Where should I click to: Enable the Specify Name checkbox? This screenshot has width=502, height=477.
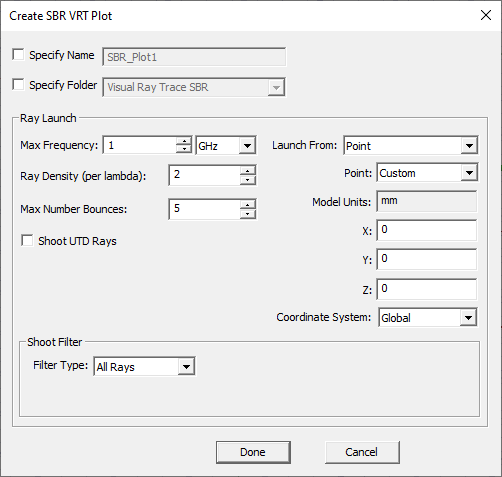18,54
